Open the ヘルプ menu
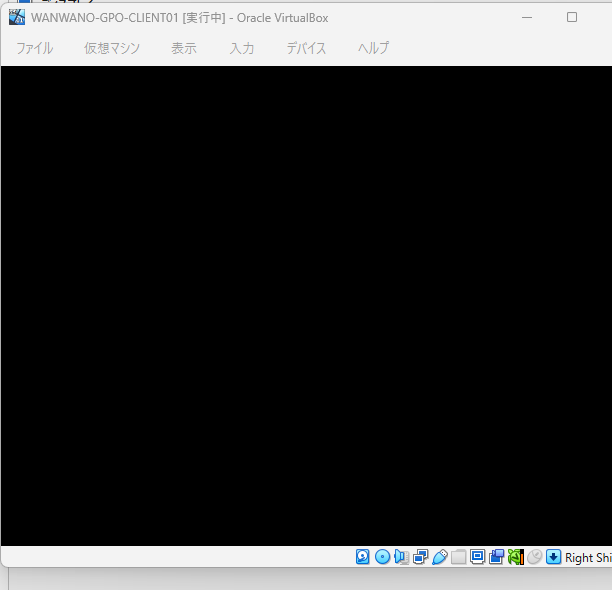The height and width of the screenshot is (590, 612). [373, 48]
